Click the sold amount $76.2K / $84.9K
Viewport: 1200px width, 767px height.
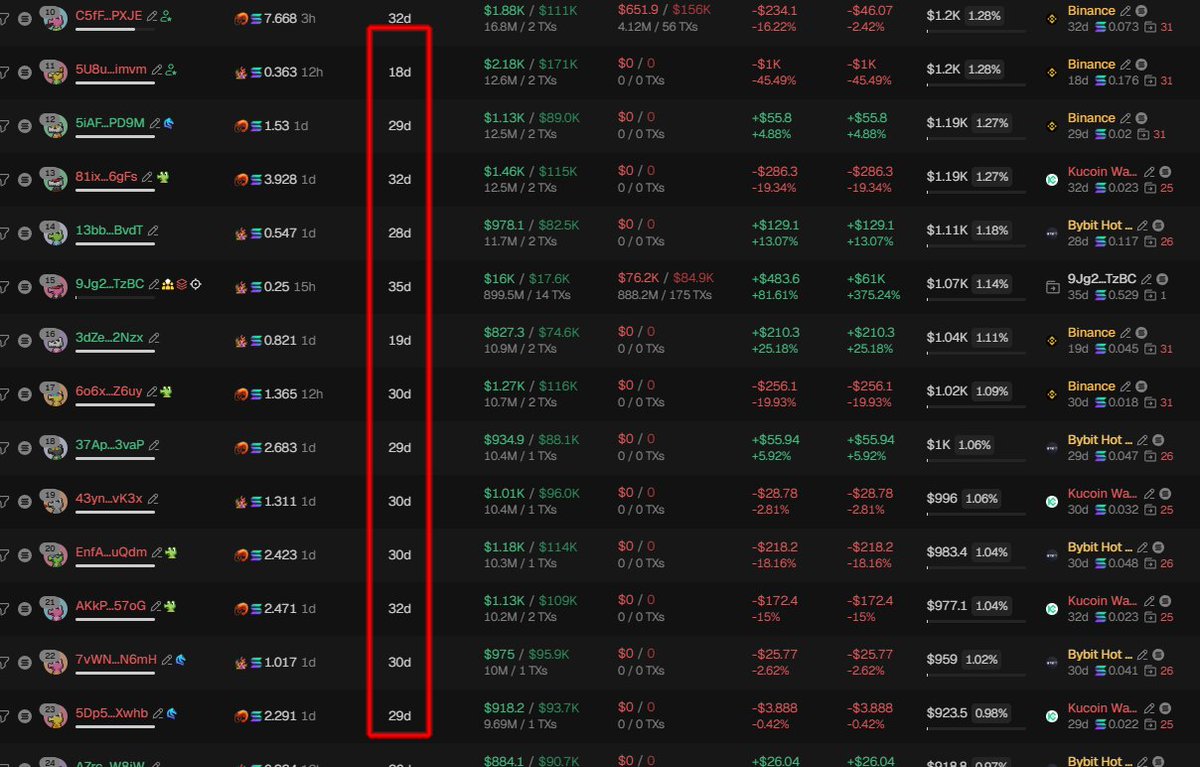(665, 278)
